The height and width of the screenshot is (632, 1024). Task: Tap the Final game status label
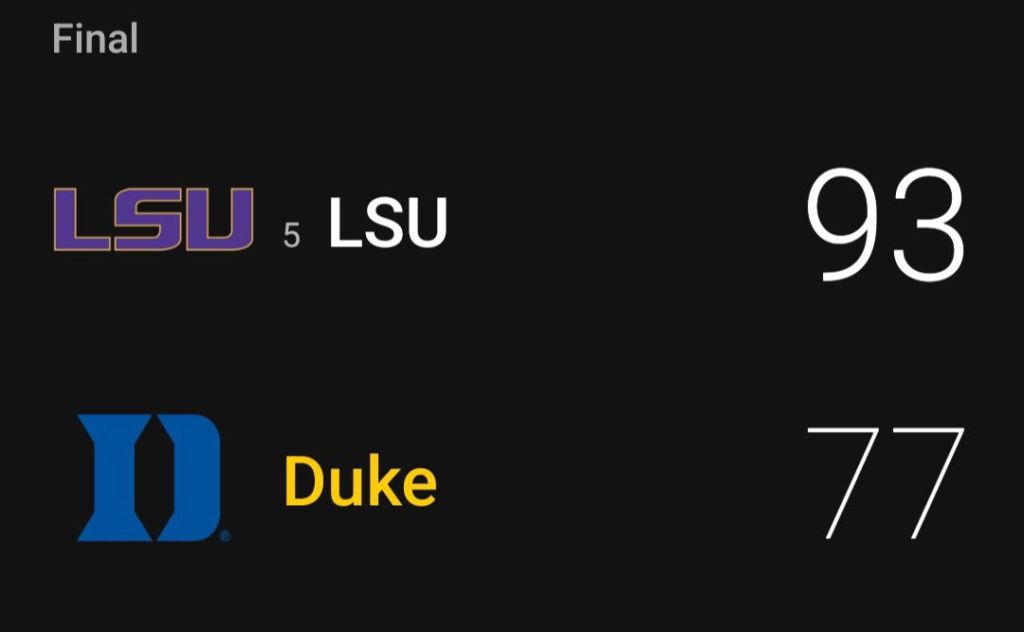95,40
